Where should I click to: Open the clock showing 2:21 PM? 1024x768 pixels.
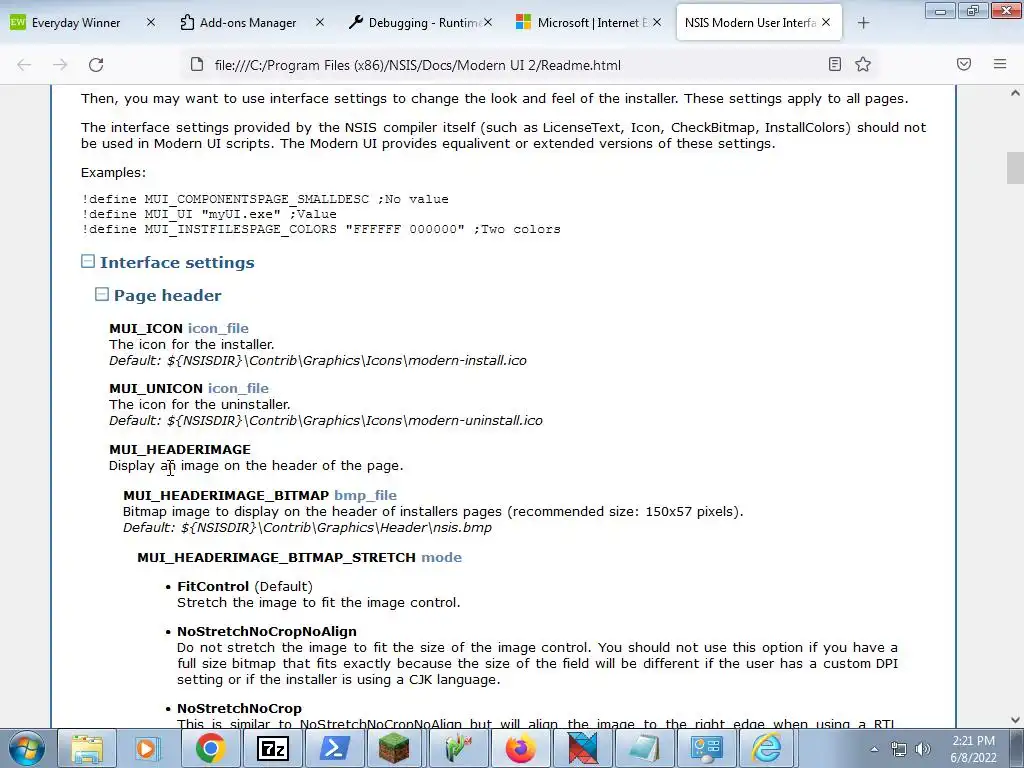[973, 749]
